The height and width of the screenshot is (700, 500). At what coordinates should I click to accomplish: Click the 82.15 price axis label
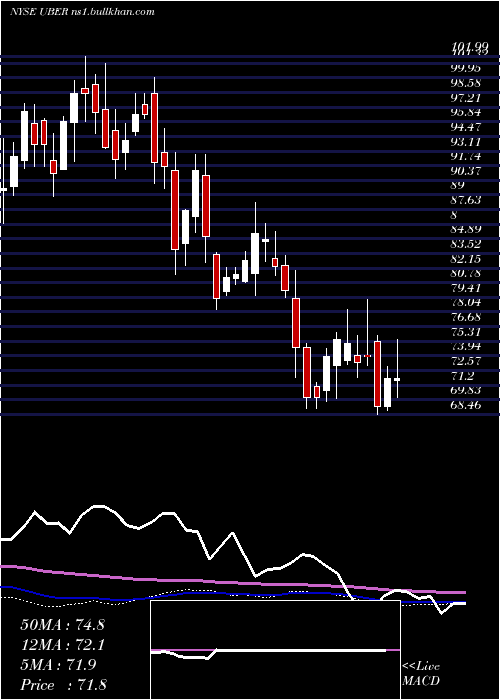point(466,258)
